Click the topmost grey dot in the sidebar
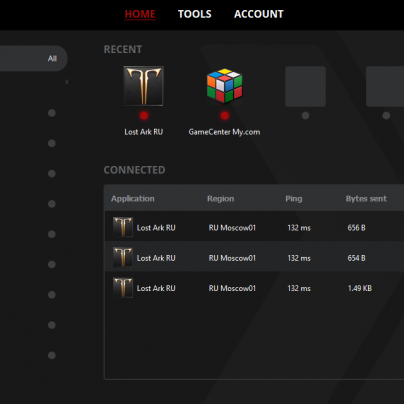The image size is (404, 404). click(x=52, y=113)
